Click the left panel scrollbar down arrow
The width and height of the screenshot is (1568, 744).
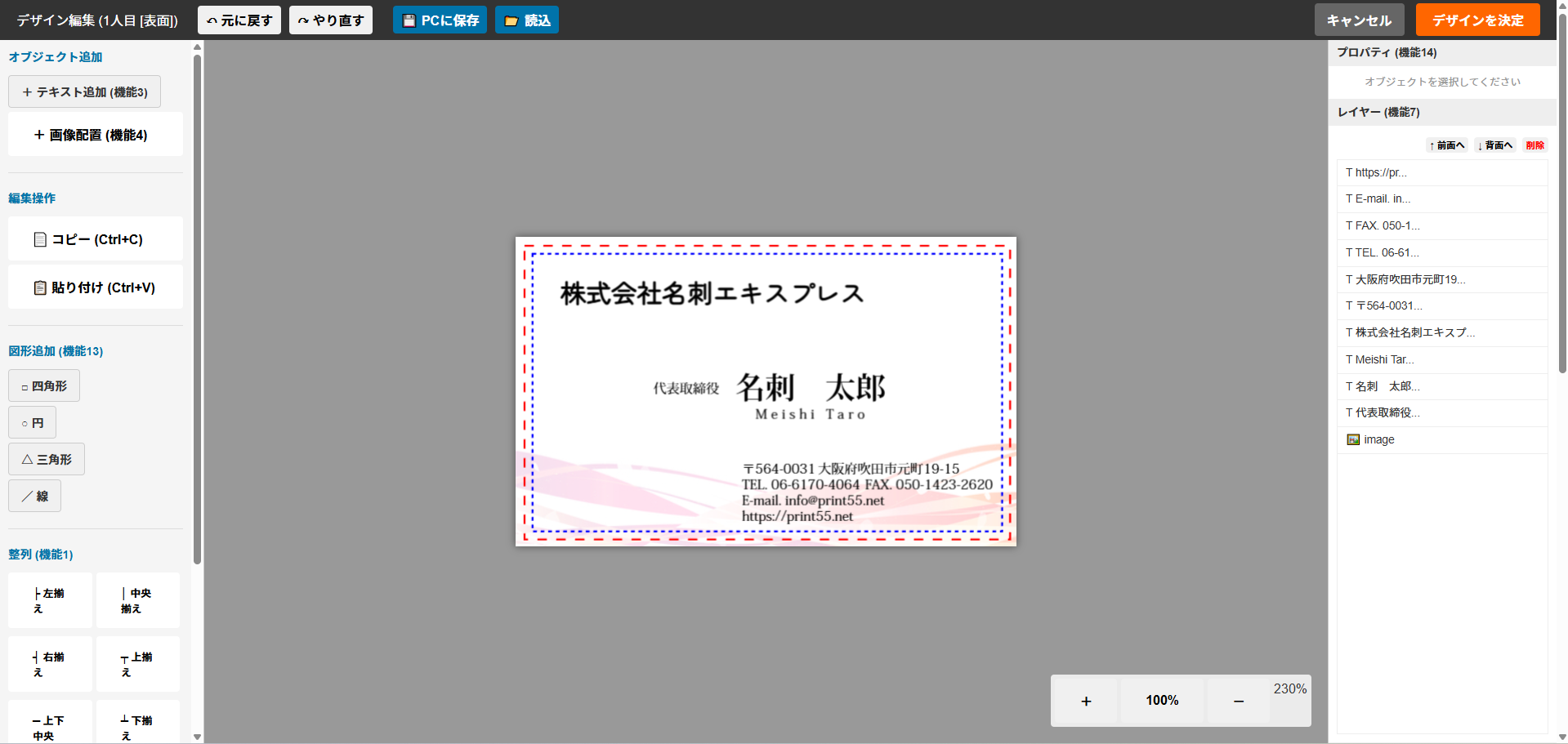point(197,737)
